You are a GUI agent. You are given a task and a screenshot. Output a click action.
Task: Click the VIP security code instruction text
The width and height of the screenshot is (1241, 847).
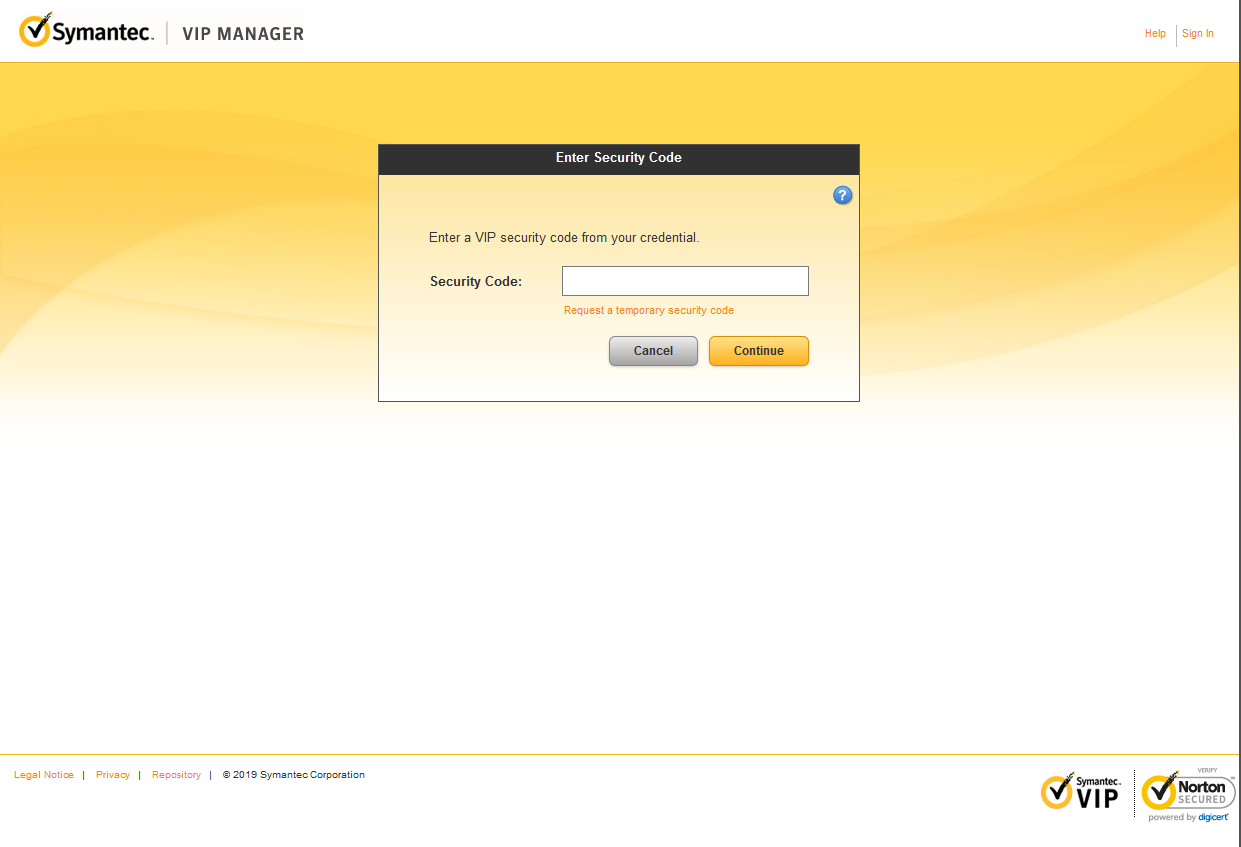pos(563,238)
